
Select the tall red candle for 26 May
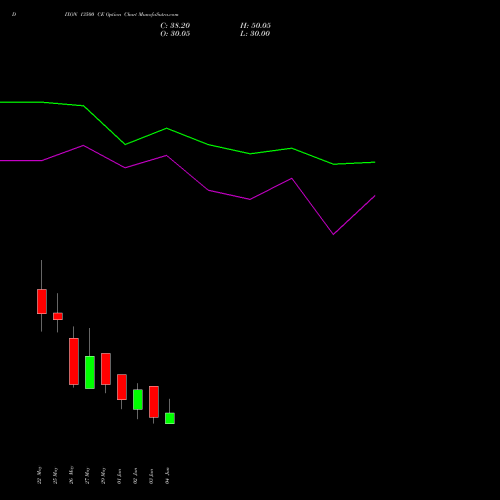click(74, 361)
